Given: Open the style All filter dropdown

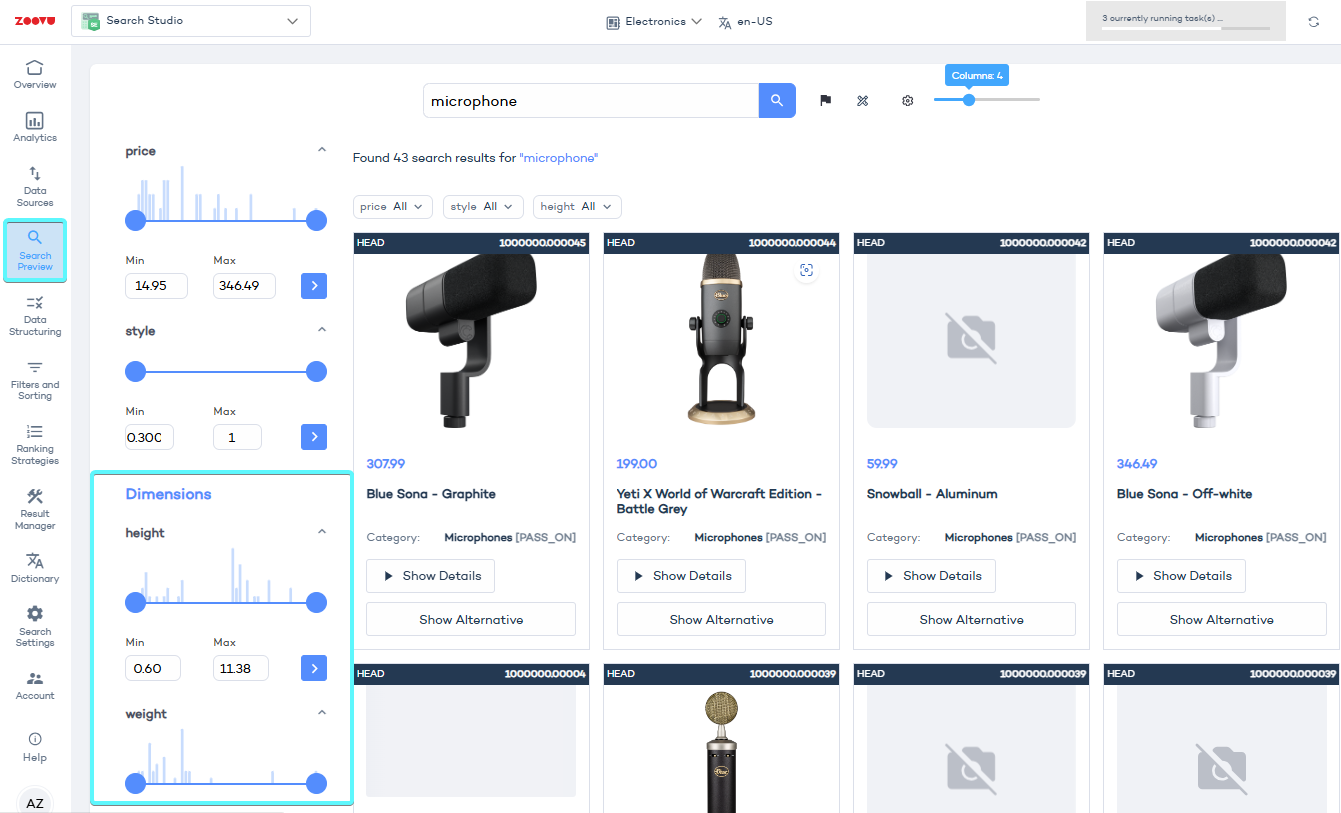Looking at the screenshot, I should click(483, 206).
